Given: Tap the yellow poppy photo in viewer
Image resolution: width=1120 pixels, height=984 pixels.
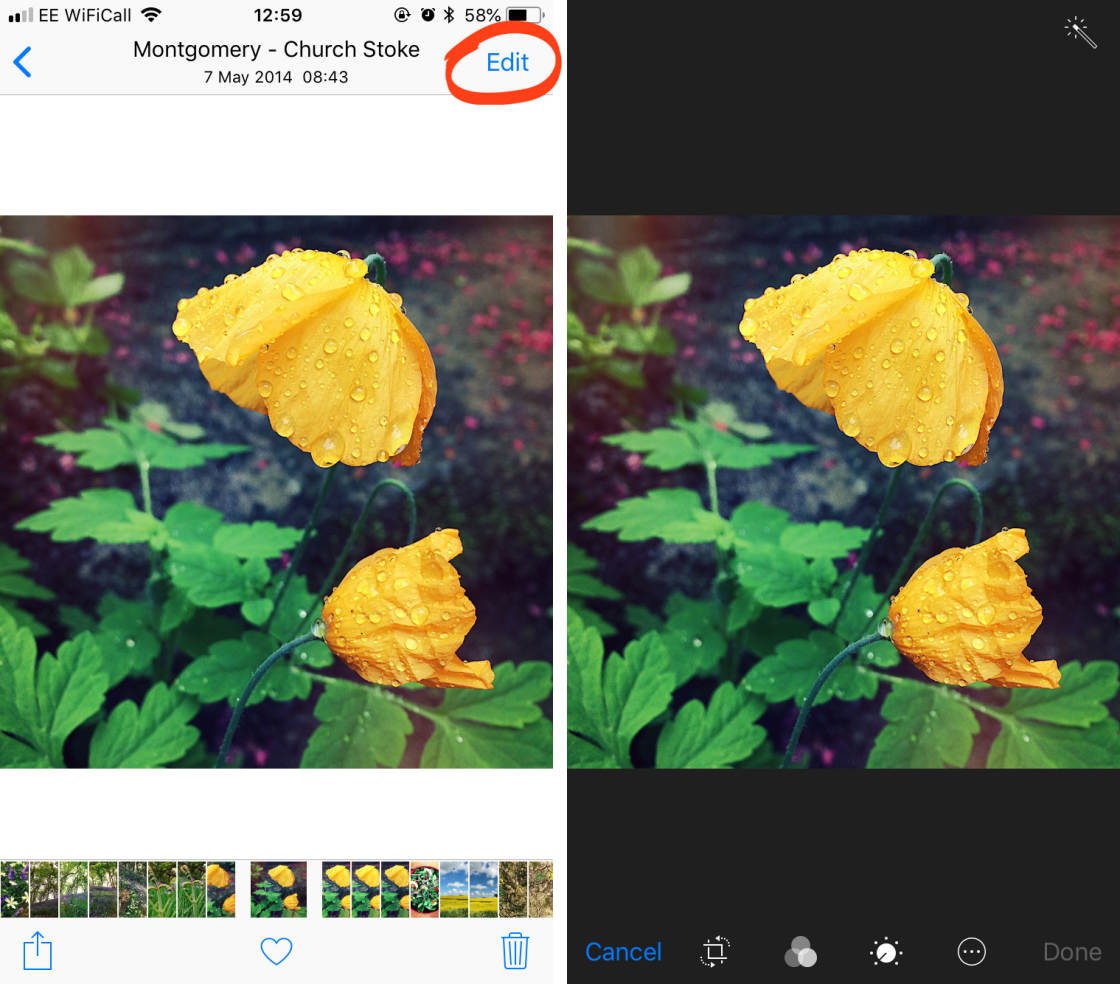Looking at the screenshot, I should point(276,492).
